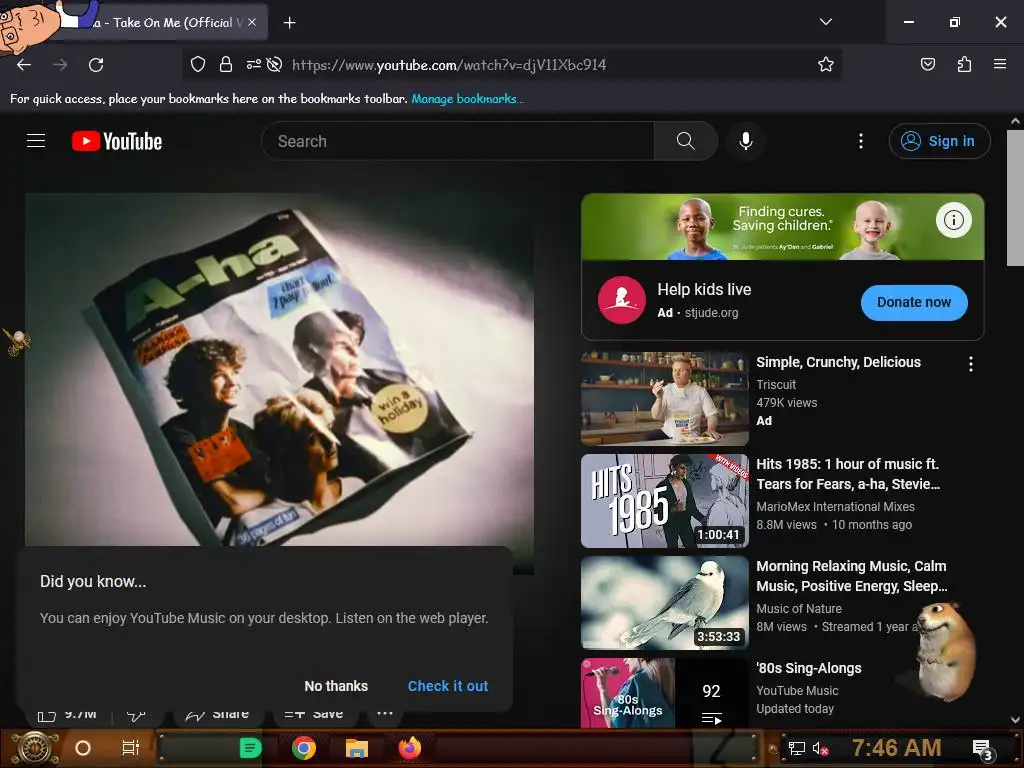
Task: Open File Explorer from the taskbar
Action: pos(357,748)
